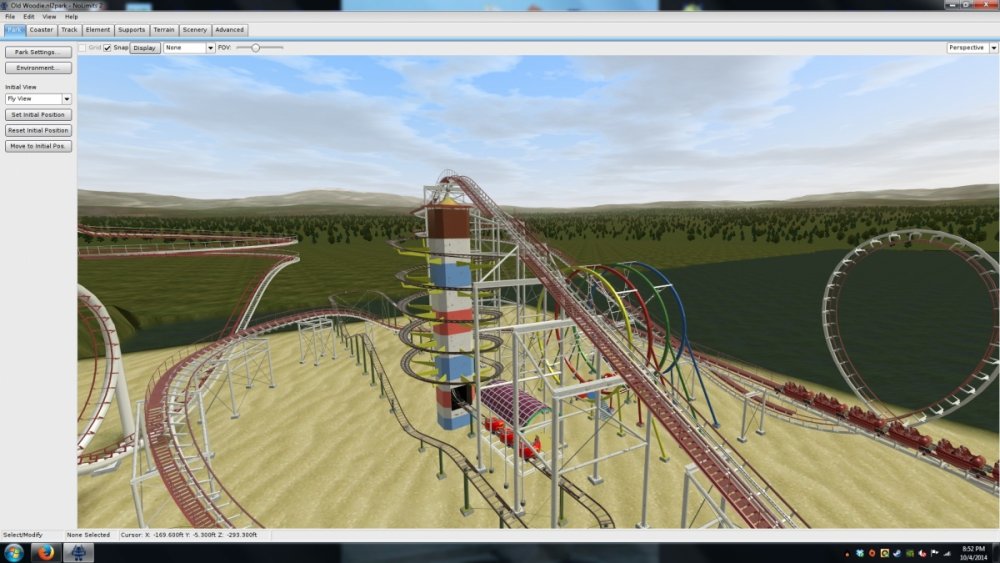Switch to the Coaster tab
Image resolution: width=1000 pixels, height=563 pixels.
click(41, 30)
